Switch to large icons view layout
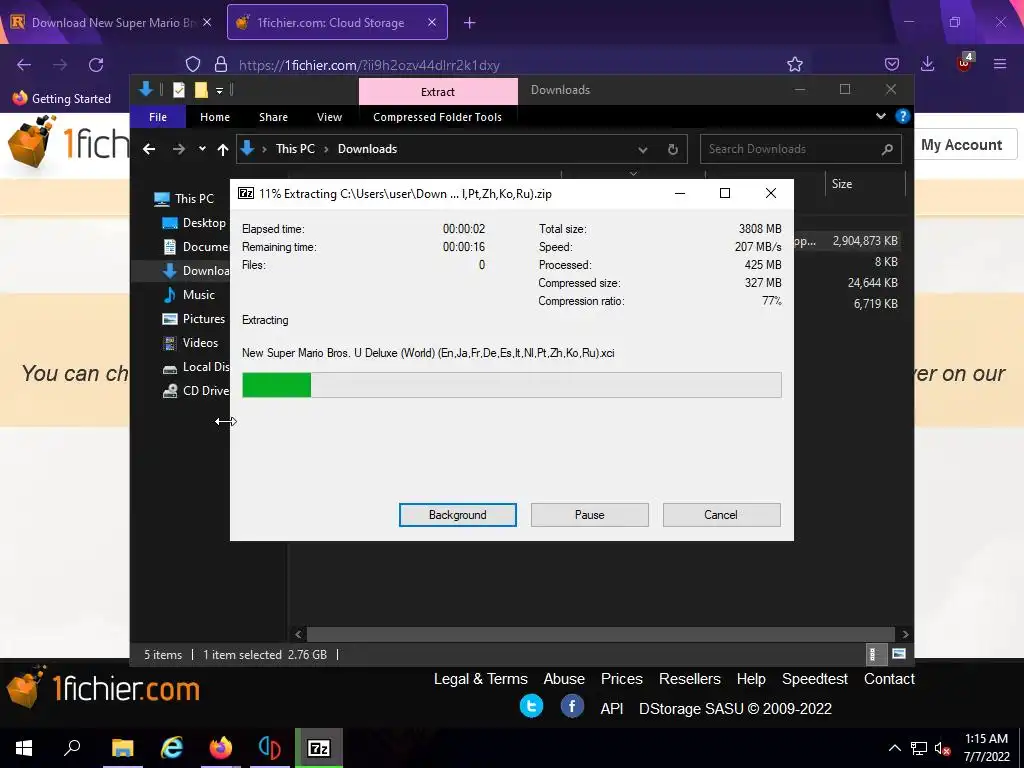This screenshot has width=1024, height=768. pyautogui.click(x=899, y=654)
